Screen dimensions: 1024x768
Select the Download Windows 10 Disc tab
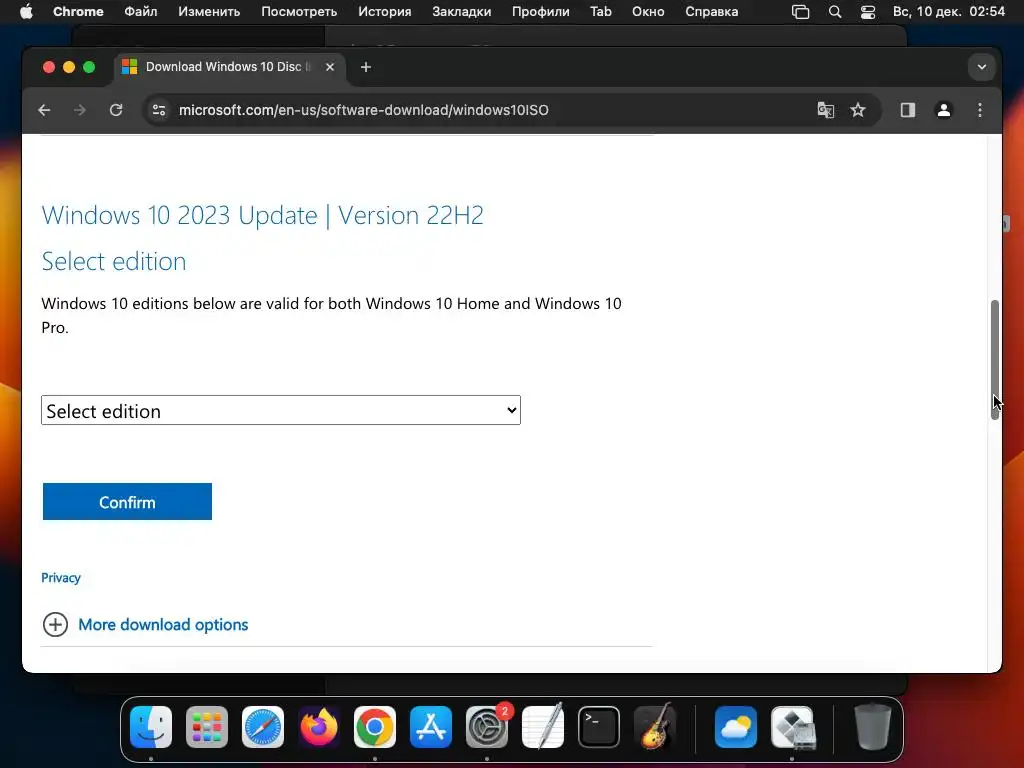coord(229,67)
